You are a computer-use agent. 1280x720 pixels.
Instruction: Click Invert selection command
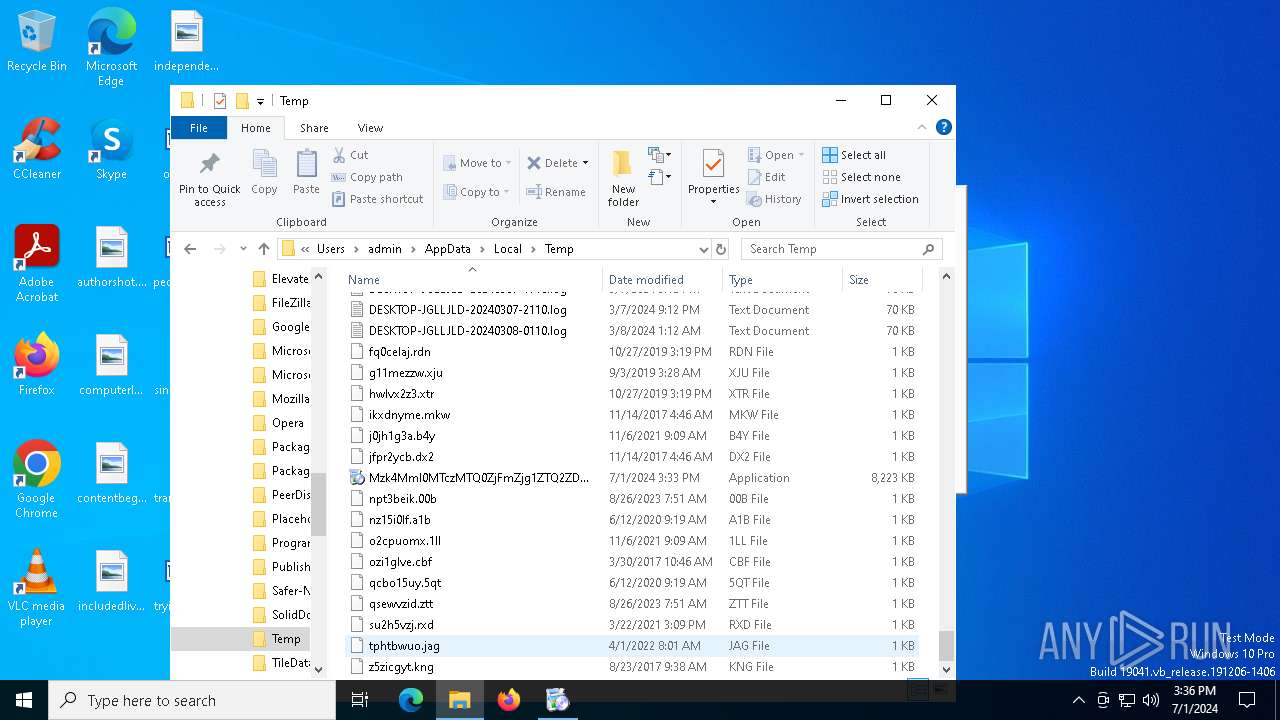[870, 199]
